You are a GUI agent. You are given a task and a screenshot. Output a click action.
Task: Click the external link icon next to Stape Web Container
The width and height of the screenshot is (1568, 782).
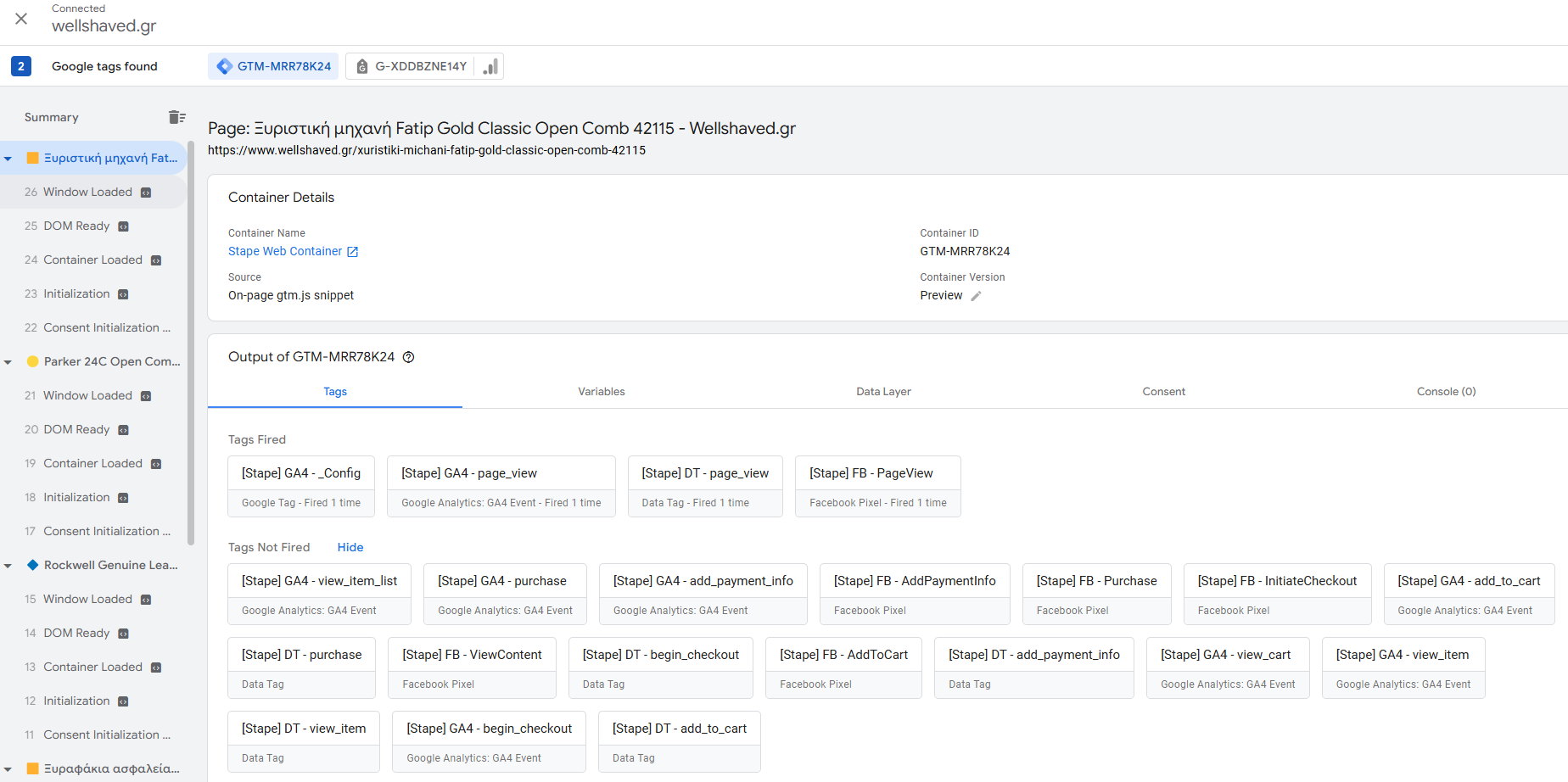tap(353, 252)
